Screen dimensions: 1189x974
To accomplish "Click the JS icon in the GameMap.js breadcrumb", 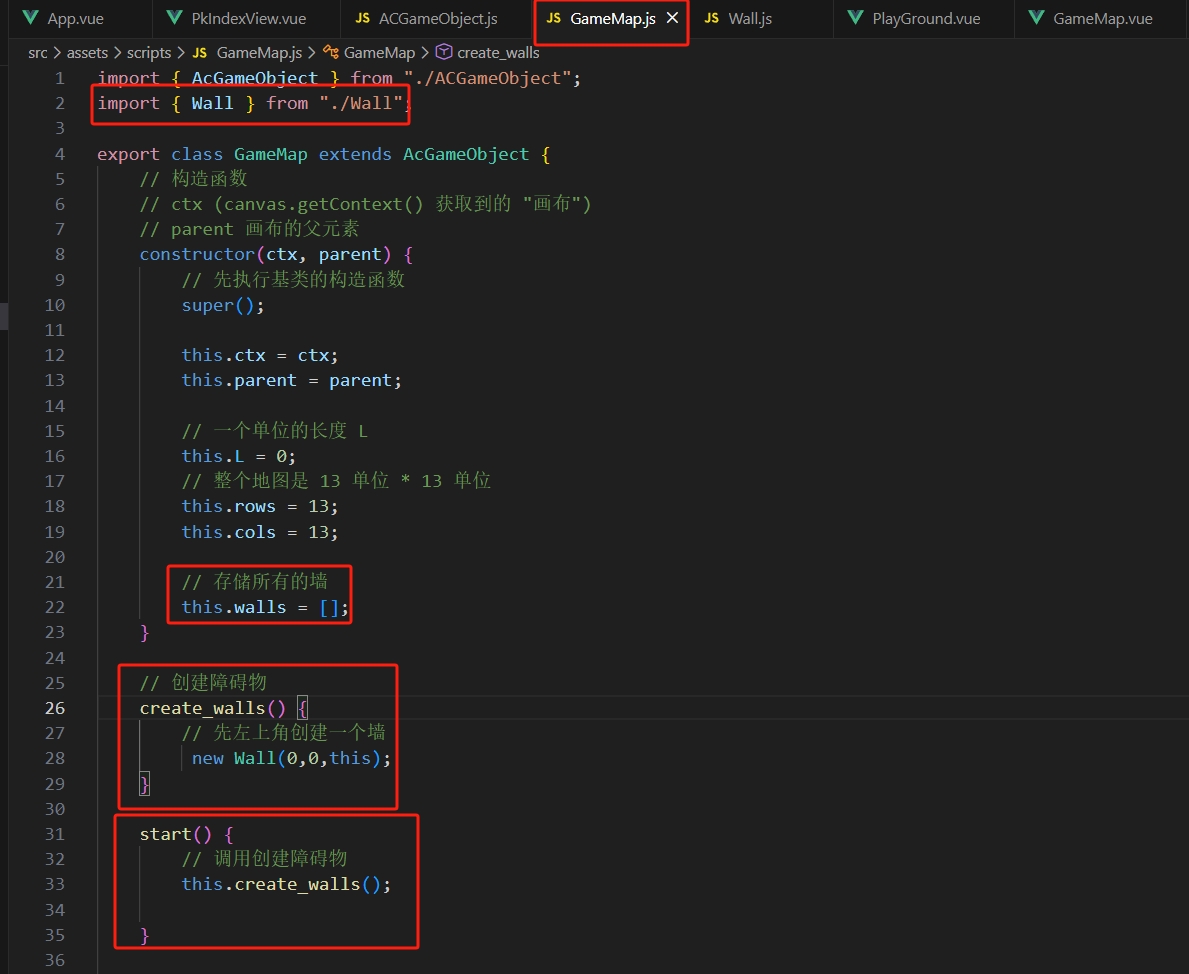I will [199, 53].
